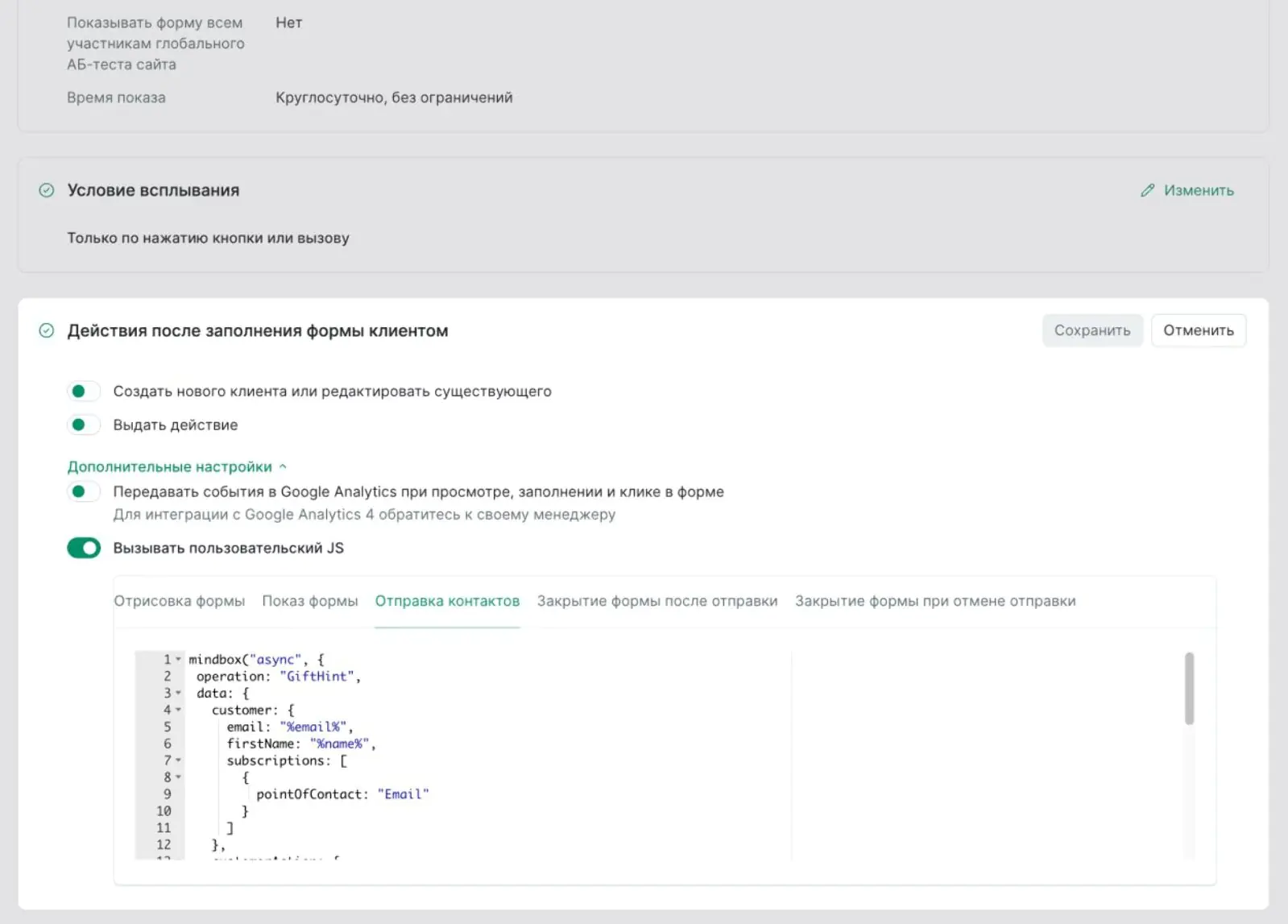Click code line containing pointOfContact Email
This screenshot has width=1288, height=924.
point(342,795)
